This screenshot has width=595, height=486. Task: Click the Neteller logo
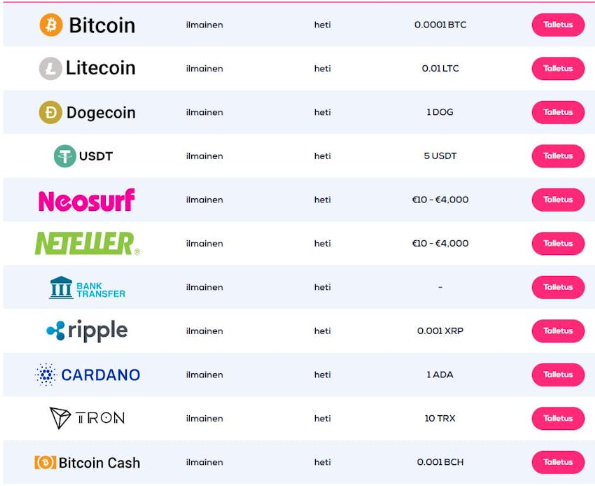point(87,244)
